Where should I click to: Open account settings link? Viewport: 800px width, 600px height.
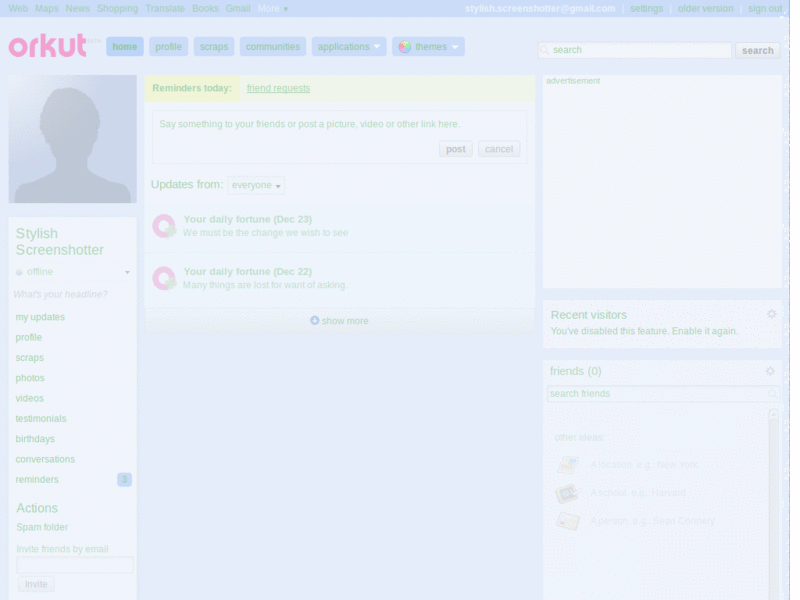pos(646,9)
